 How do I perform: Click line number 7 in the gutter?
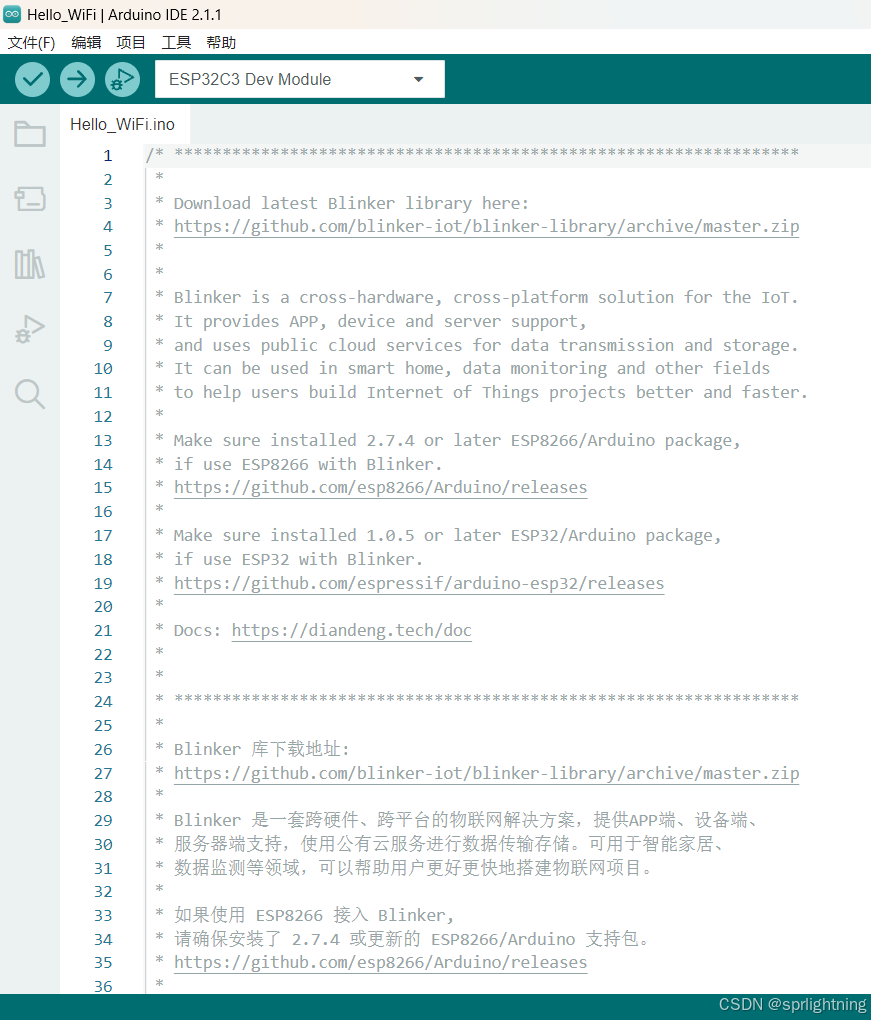click(107, 298)
